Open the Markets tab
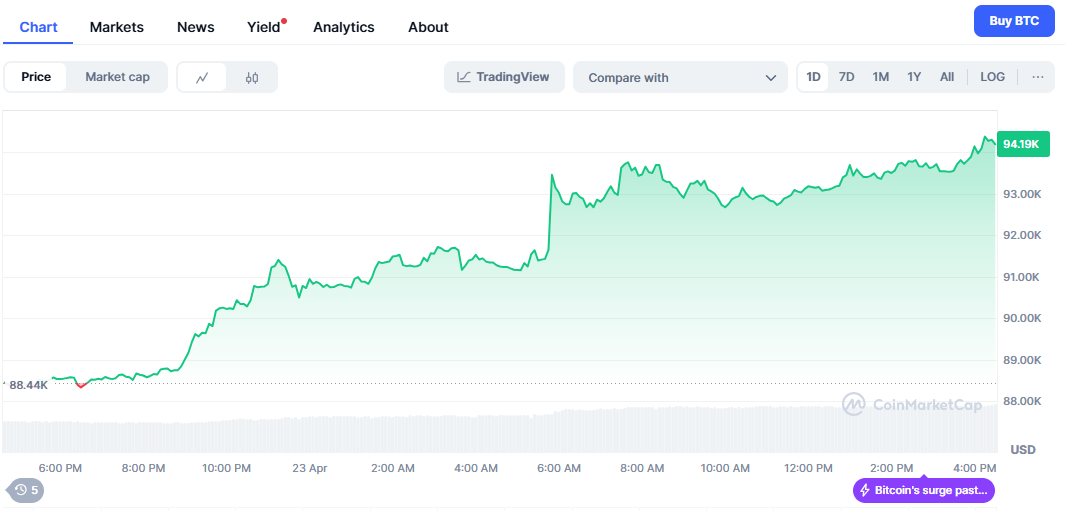The image size is (1065, 511). point(117,27)
